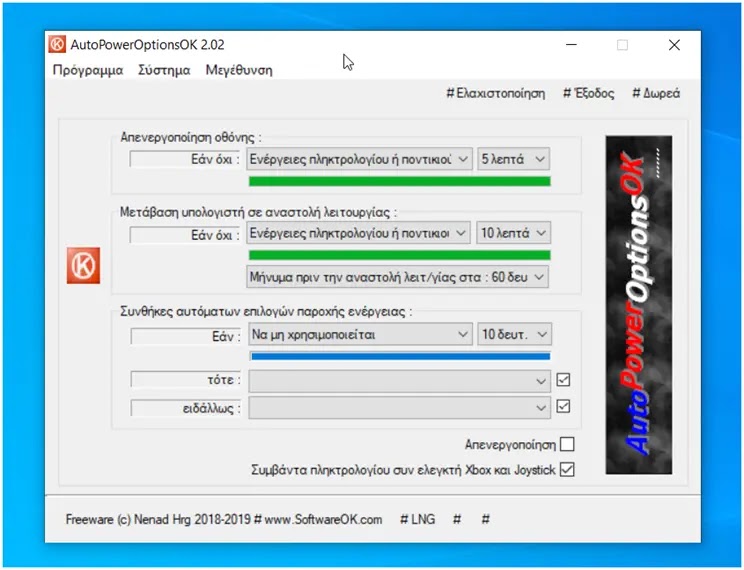Click the # Ελαχιστοποίηση button

pos(495,93)
